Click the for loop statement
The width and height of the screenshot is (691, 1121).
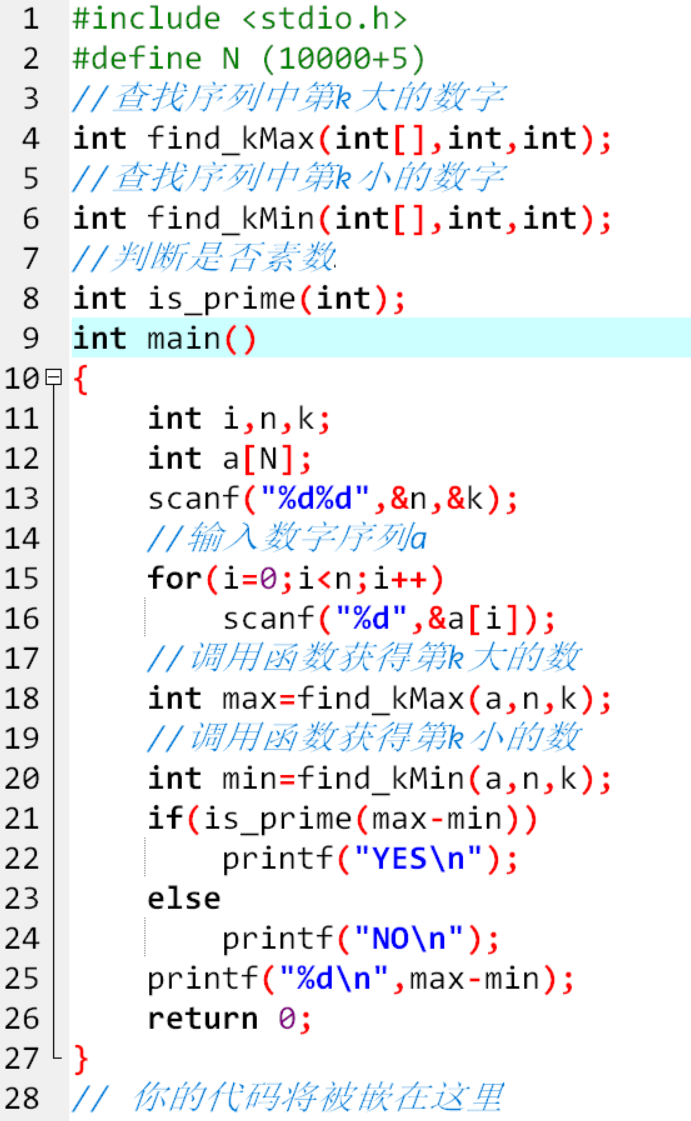[295, 579]
